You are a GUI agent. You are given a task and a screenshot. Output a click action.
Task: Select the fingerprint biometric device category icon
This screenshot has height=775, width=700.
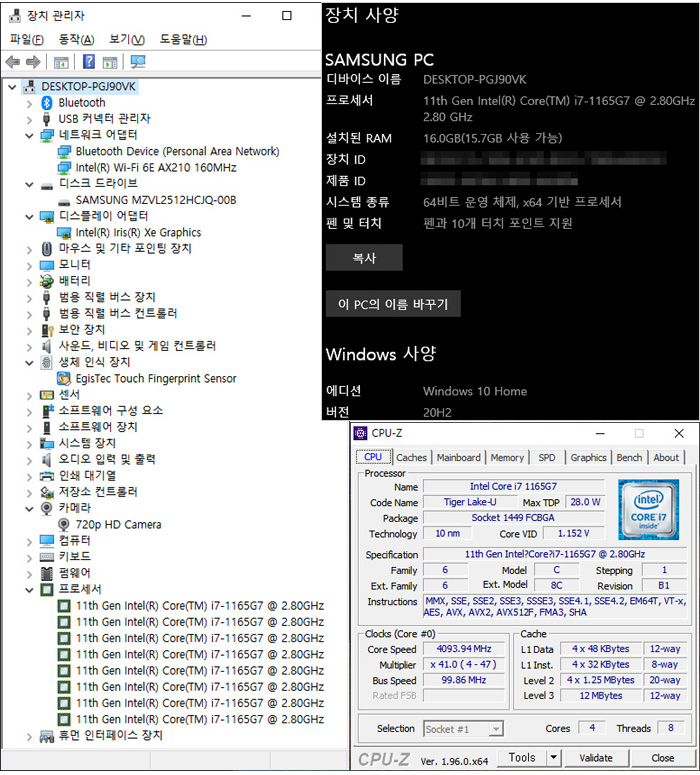[x=46, y=362]
